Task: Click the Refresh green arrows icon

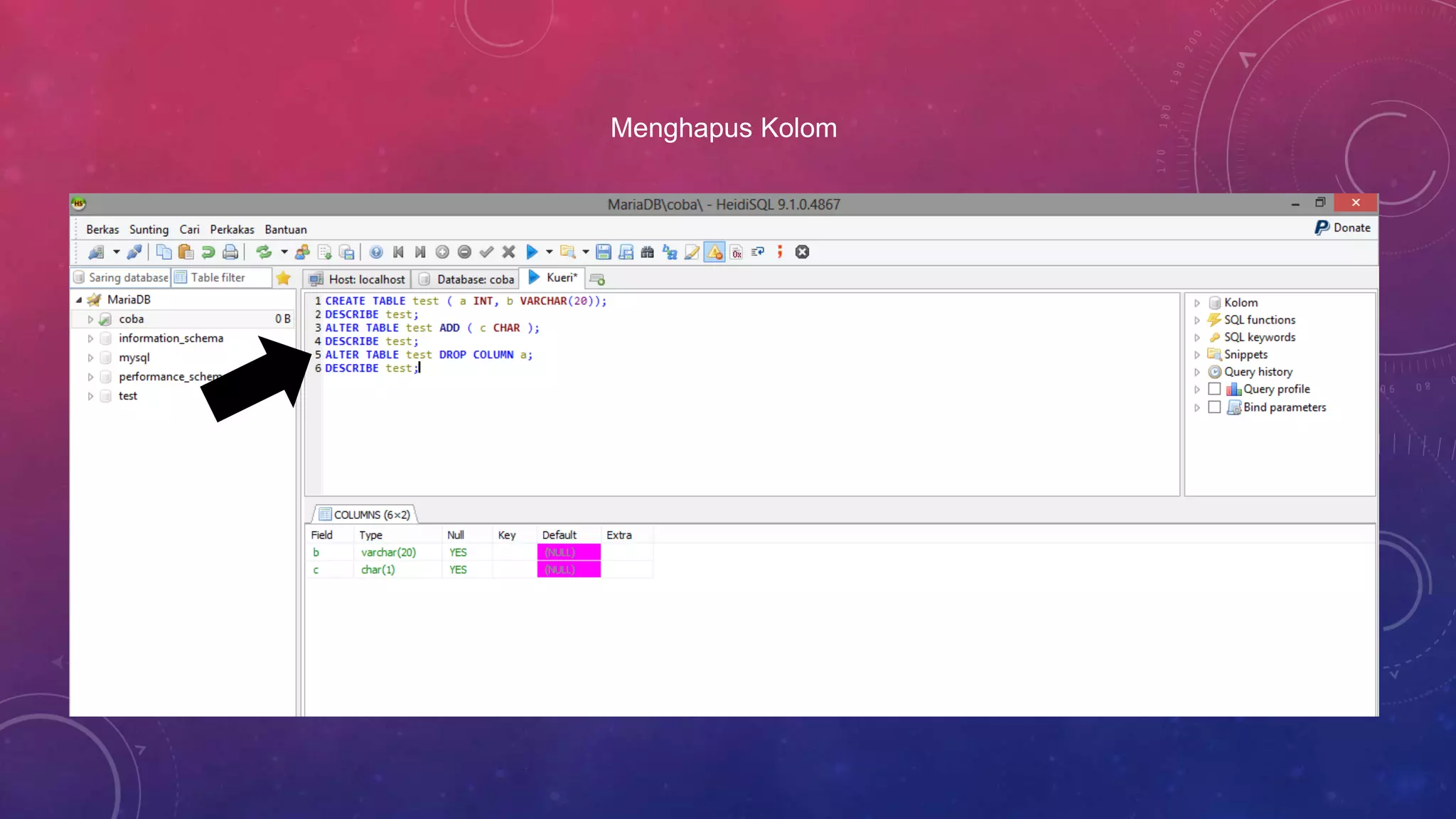Action: click(x=264, y=252)
